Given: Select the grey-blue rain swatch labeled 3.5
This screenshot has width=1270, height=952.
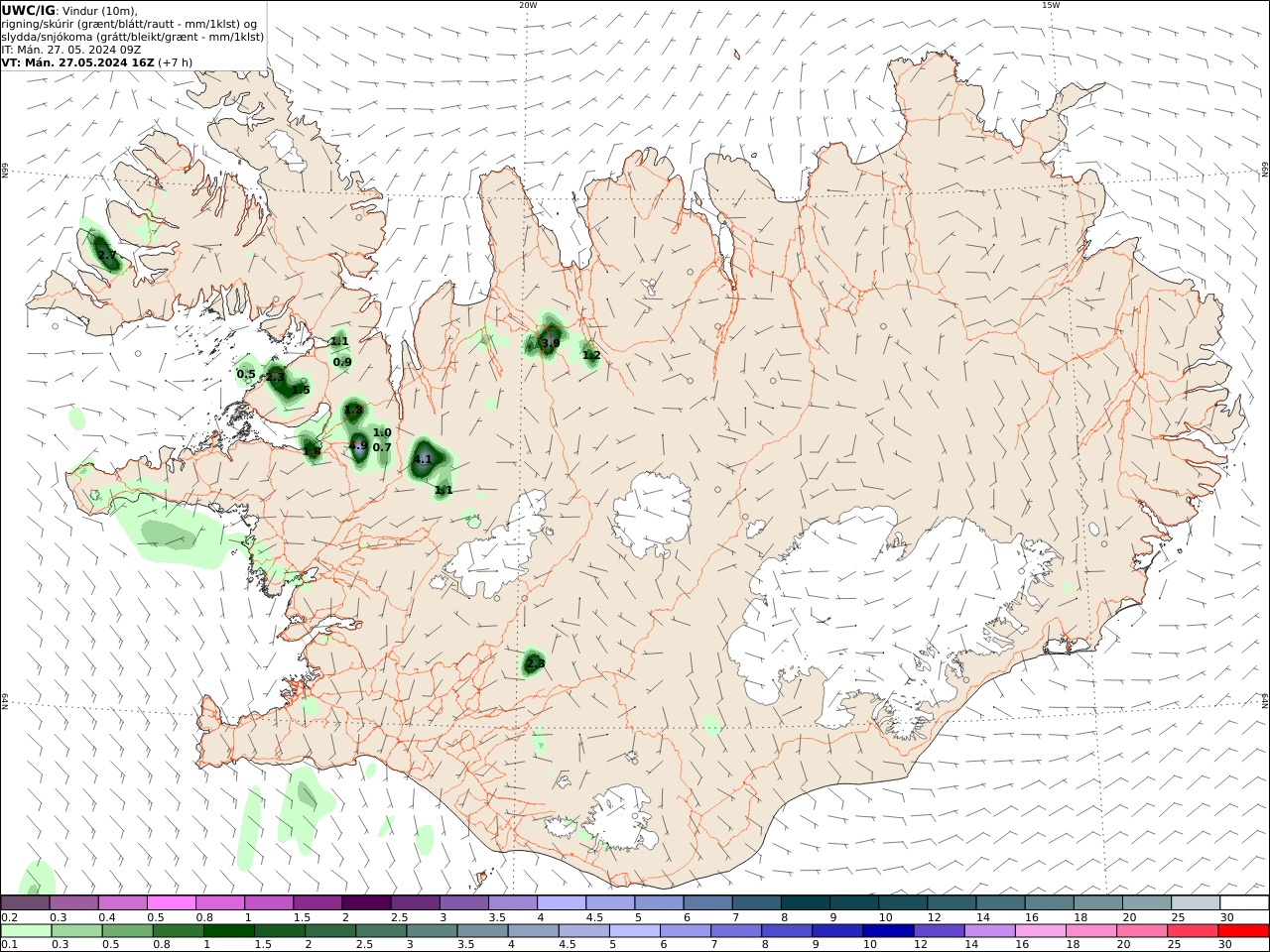Looking at the screenshot, I should click(482, 930).
